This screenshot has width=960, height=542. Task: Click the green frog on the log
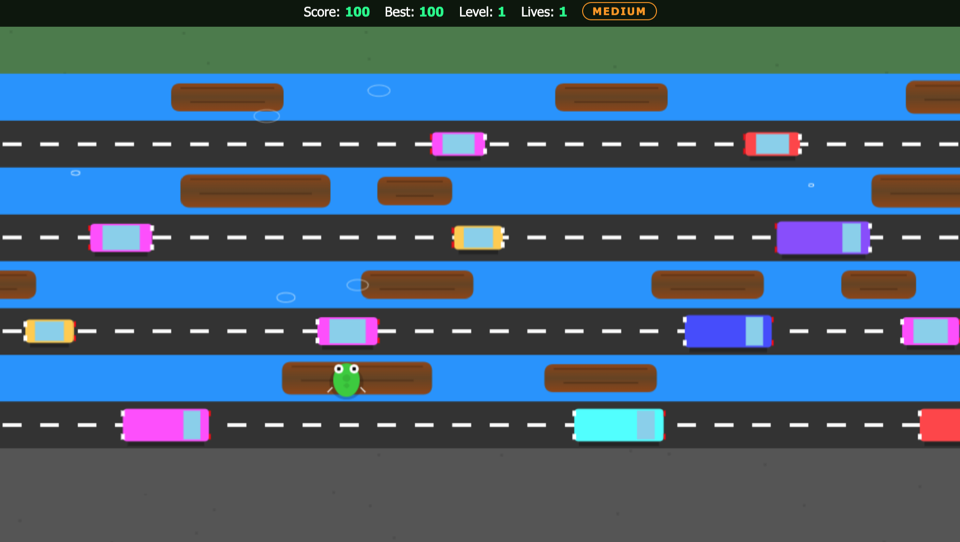[x=347, y=380]
